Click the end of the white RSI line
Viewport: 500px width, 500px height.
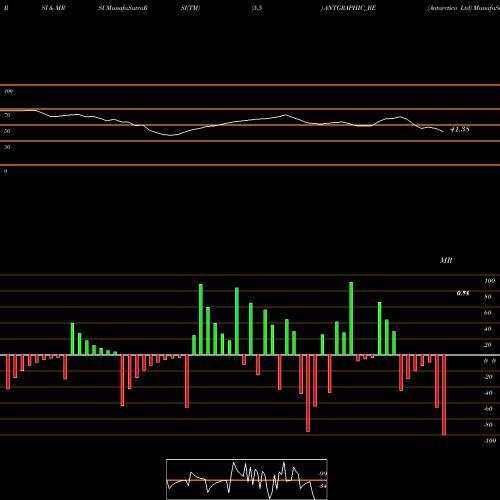(443, 132)
